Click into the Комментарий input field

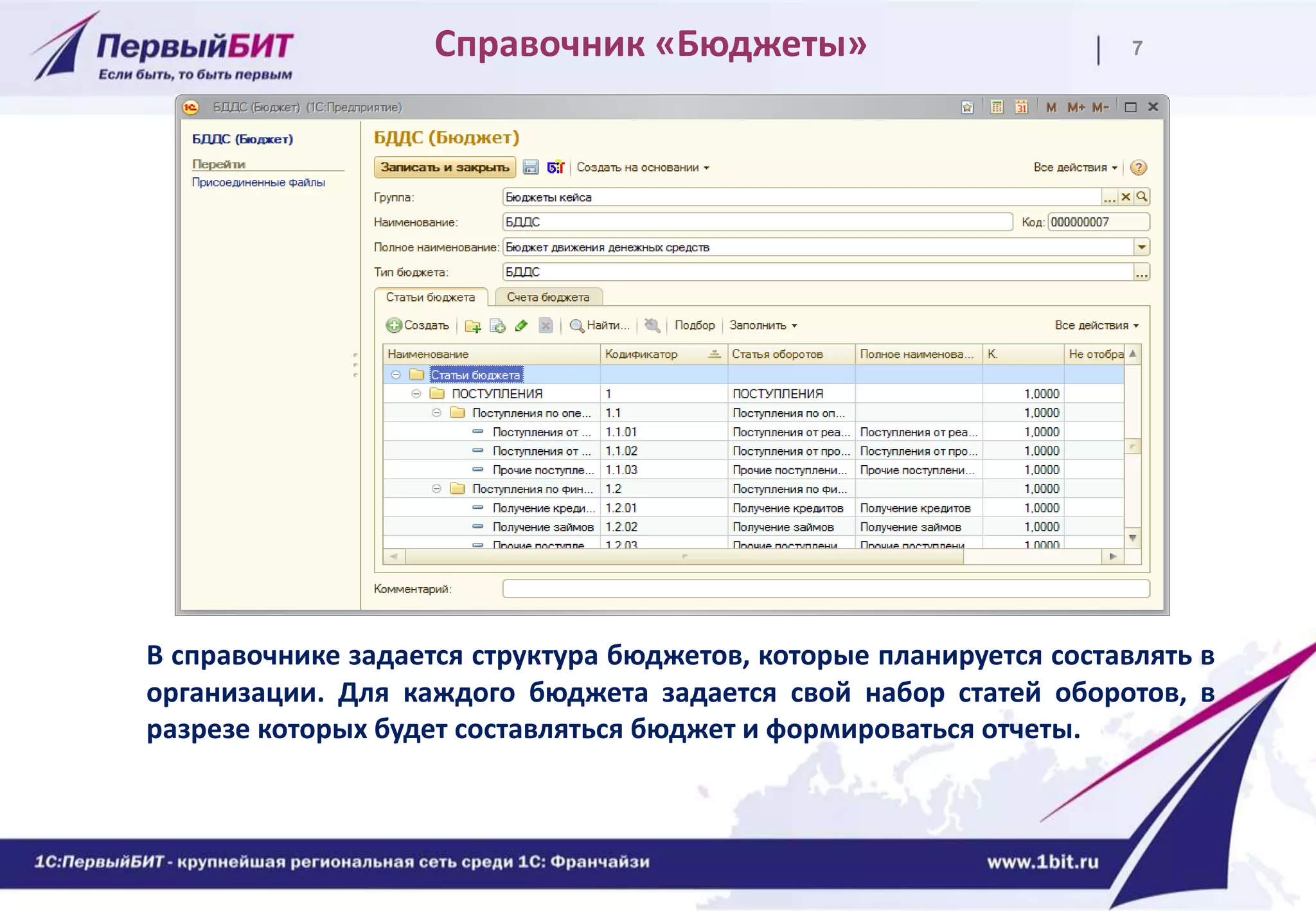(x=825, y=588)
